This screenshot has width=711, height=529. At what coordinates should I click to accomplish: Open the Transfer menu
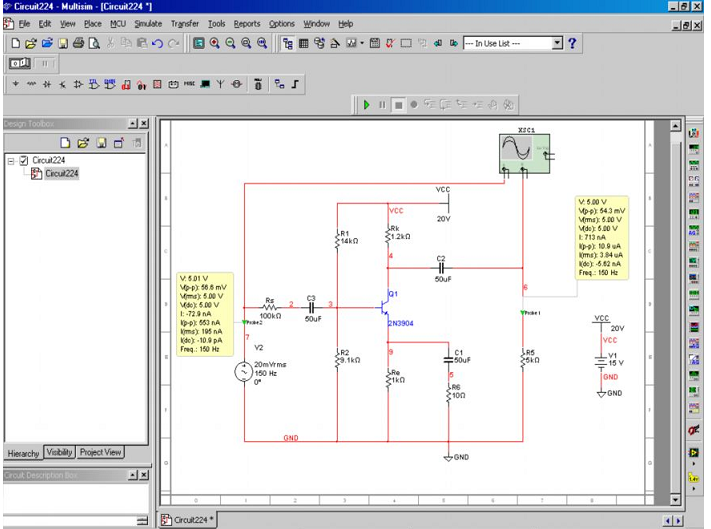tap(184, 23)
